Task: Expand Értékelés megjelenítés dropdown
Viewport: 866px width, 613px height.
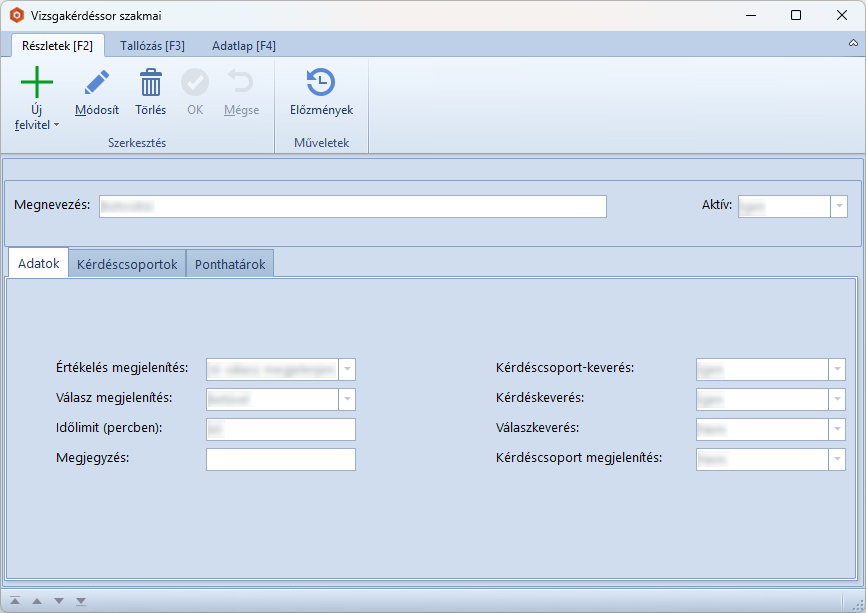Action: coord(347,369)
